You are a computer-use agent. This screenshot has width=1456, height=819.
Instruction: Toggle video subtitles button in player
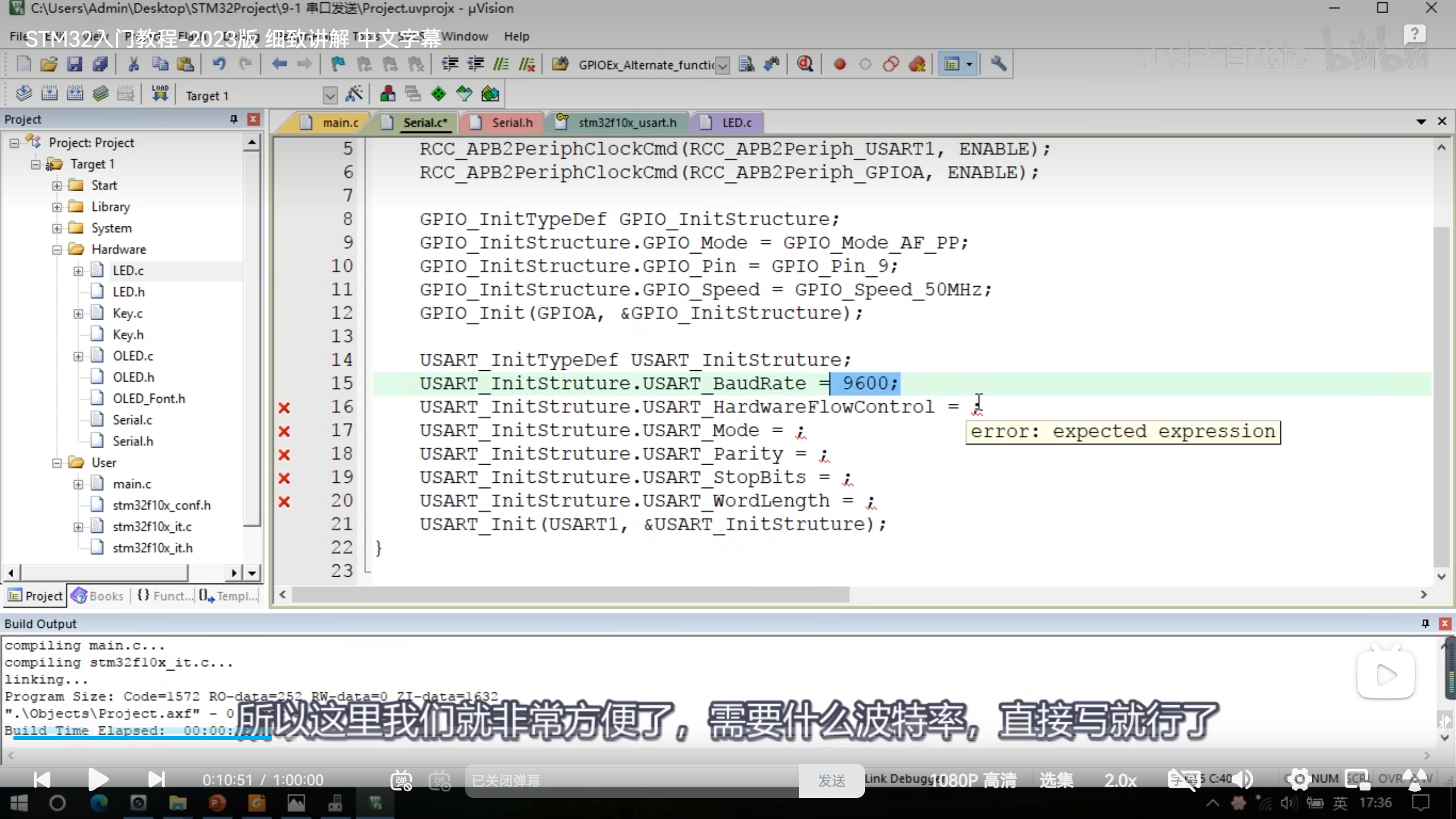pyautogui.click(x=1184, y=780)
